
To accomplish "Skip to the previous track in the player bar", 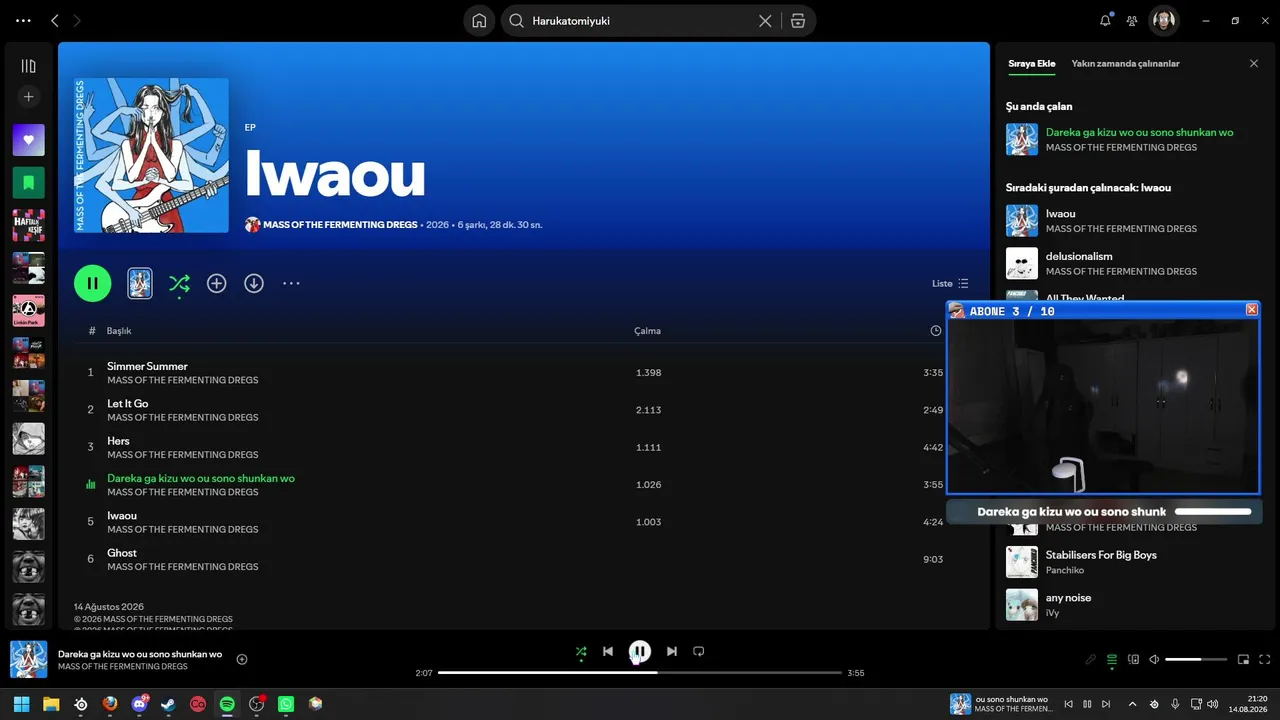I will pyautogui.click(x=608, y=651).
